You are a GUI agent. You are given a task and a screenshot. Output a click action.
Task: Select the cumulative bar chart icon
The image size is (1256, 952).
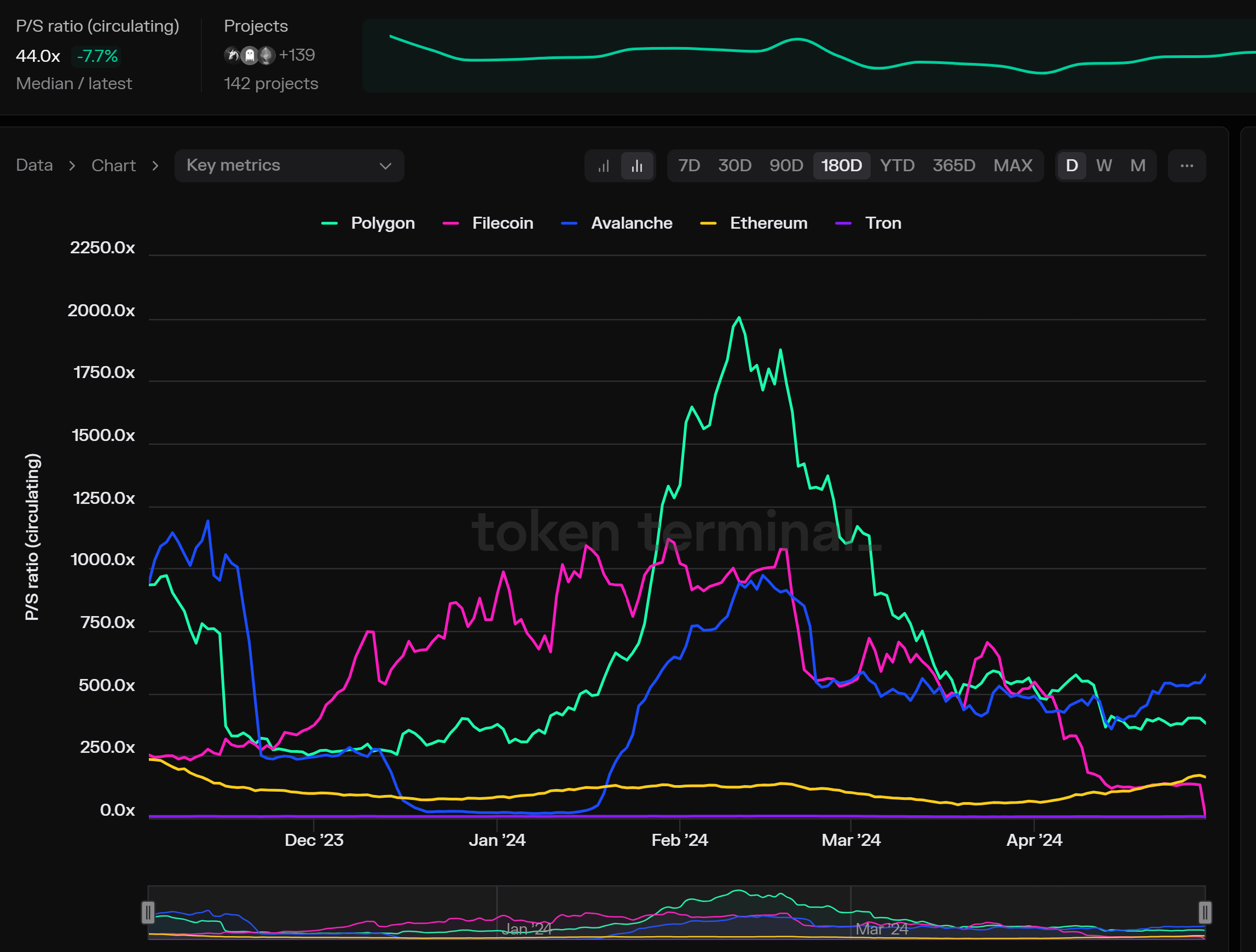[x=603, y=166]
